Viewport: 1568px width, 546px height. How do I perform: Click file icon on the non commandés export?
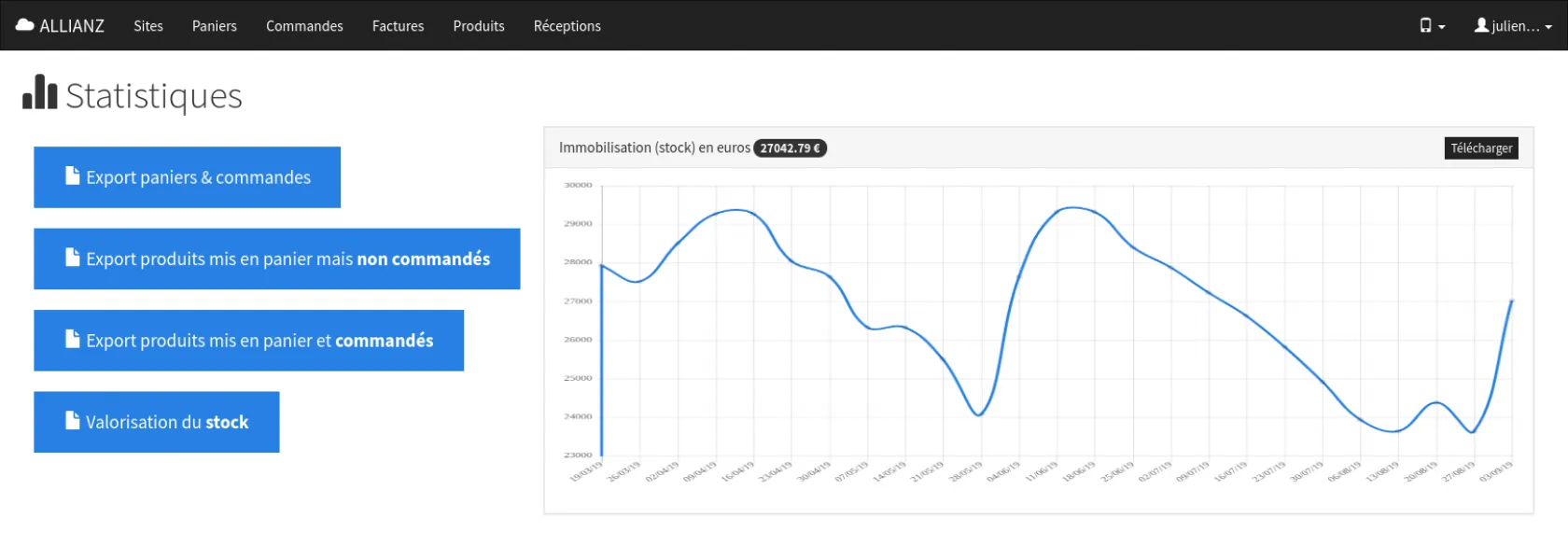click(x=73, y=258)
